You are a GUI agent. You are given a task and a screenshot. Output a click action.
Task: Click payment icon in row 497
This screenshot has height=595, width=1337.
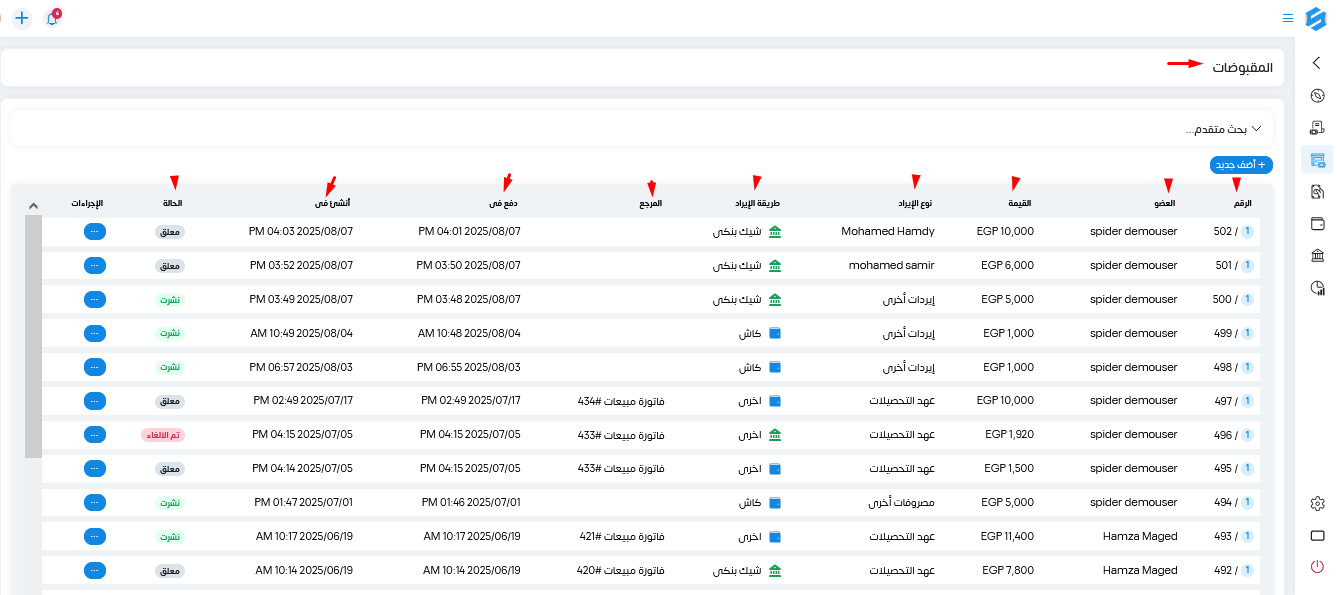coord(774,400)
